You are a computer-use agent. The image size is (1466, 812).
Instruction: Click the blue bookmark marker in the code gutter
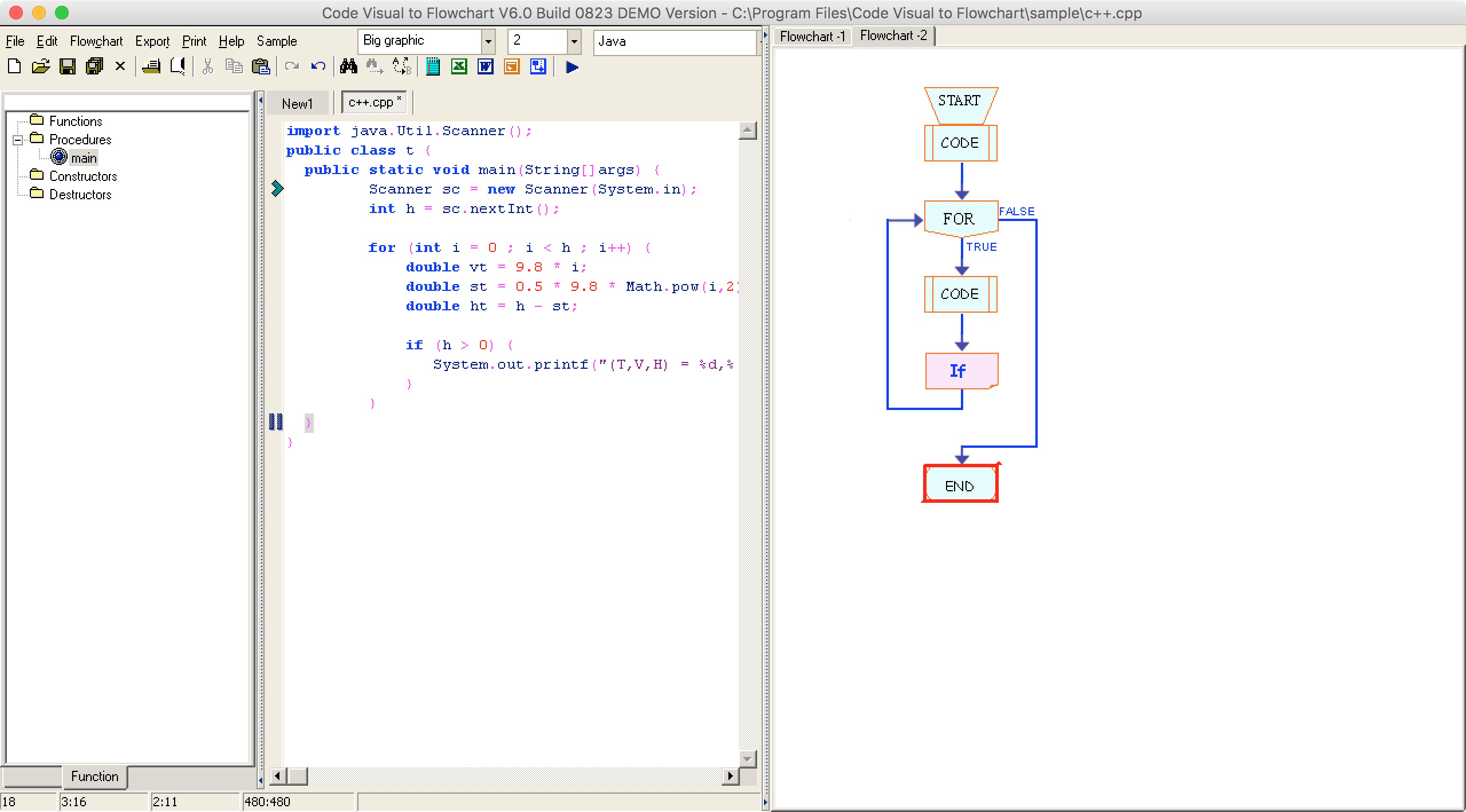point(276,422)
